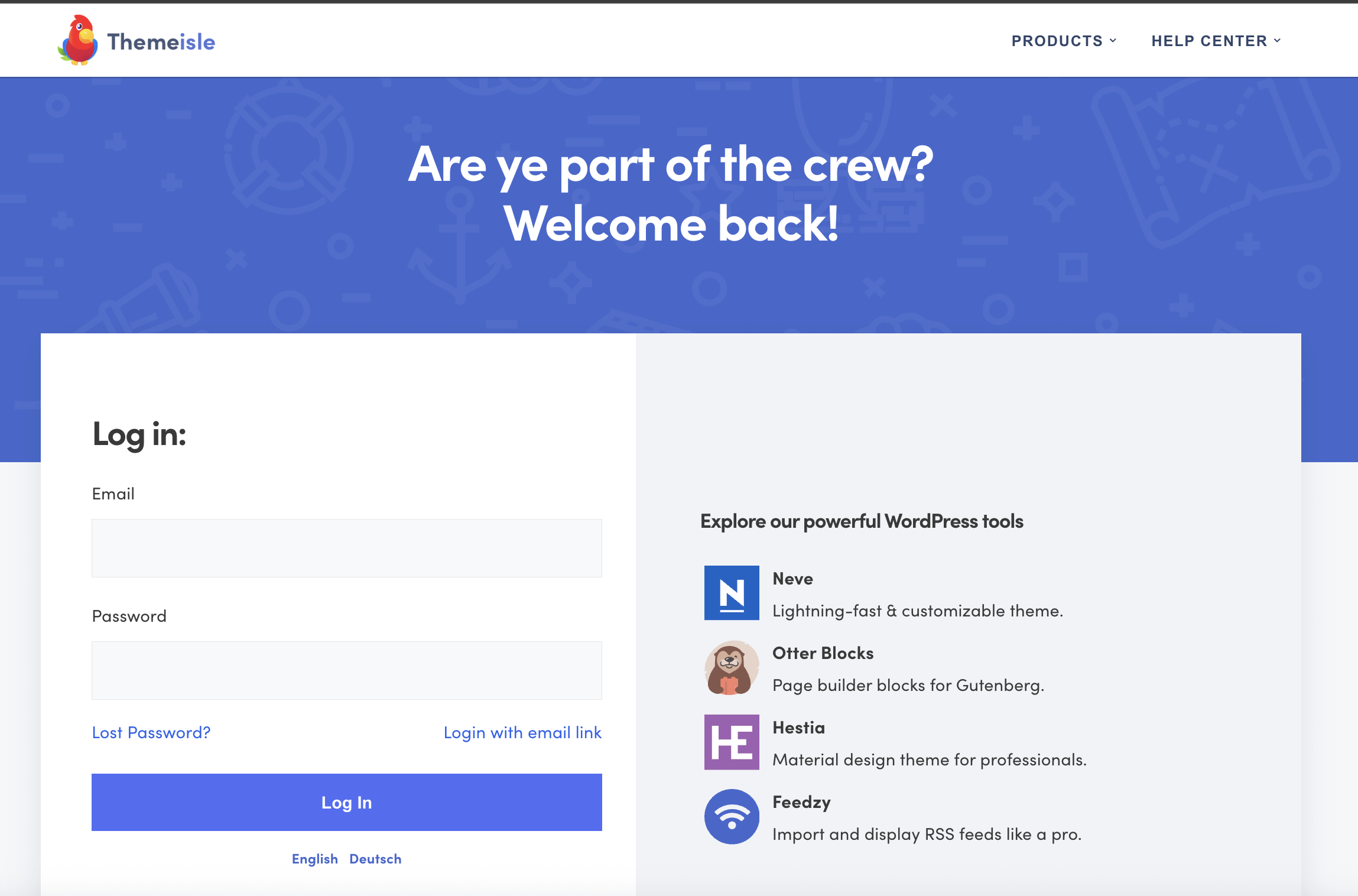The image size is (1358, 896).
Task: Click the Hestia purple HE icon
Action: click(732, 742)
